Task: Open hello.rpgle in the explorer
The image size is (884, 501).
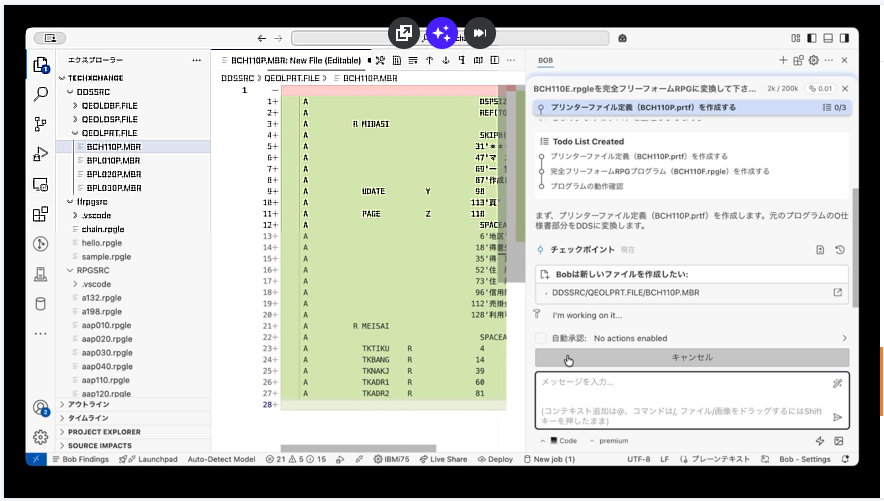Action: coord(101,243)
